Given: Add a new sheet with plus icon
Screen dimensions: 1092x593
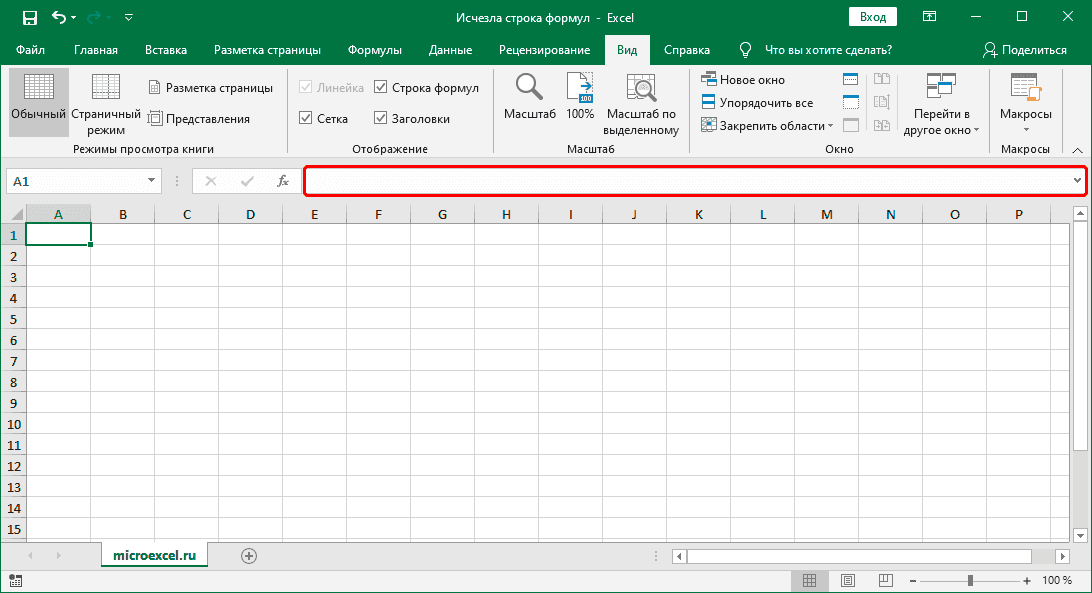Looking at the screenshot, I should tap(249, 556).
